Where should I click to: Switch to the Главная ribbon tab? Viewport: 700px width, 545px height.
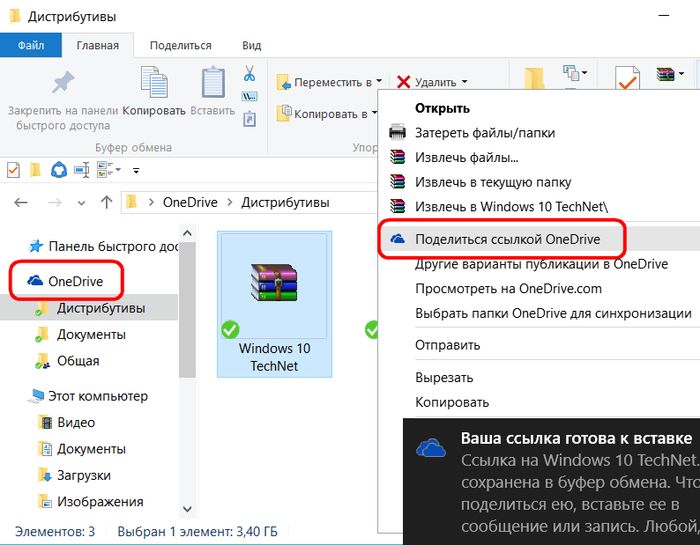tap(98, 46)
